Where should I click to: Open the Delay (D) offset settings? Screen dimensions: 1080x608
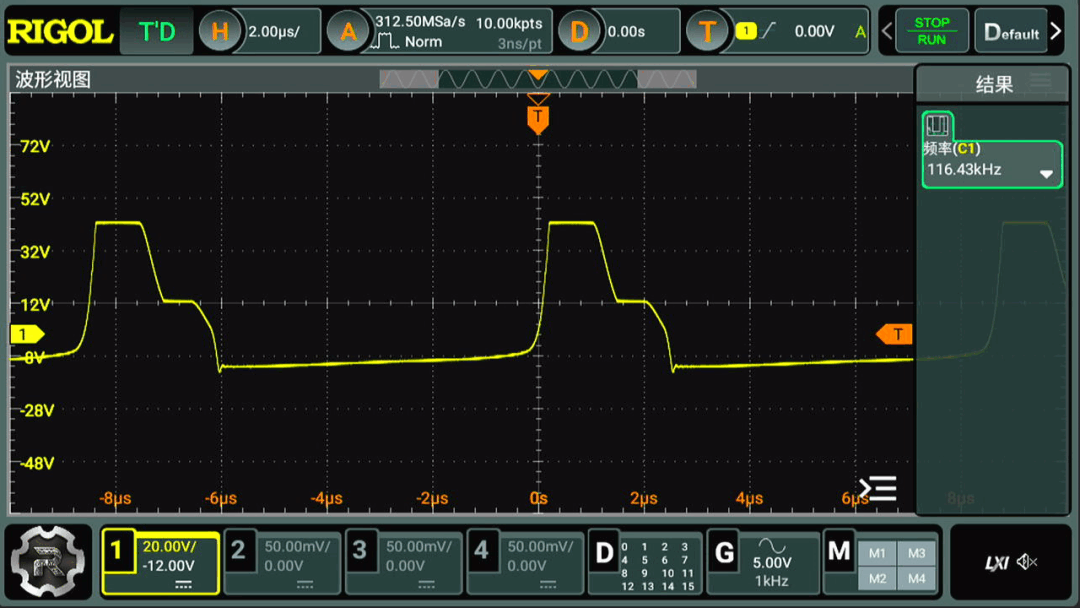(x=579, y=31)
